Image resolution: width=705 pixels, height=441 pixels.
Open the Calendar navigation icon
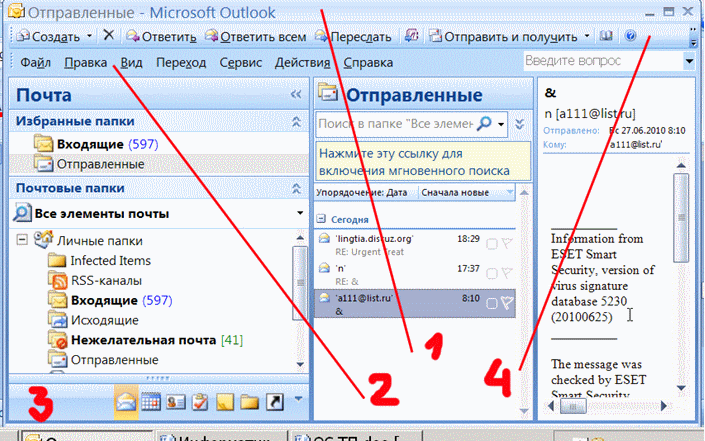coord(152,402)
